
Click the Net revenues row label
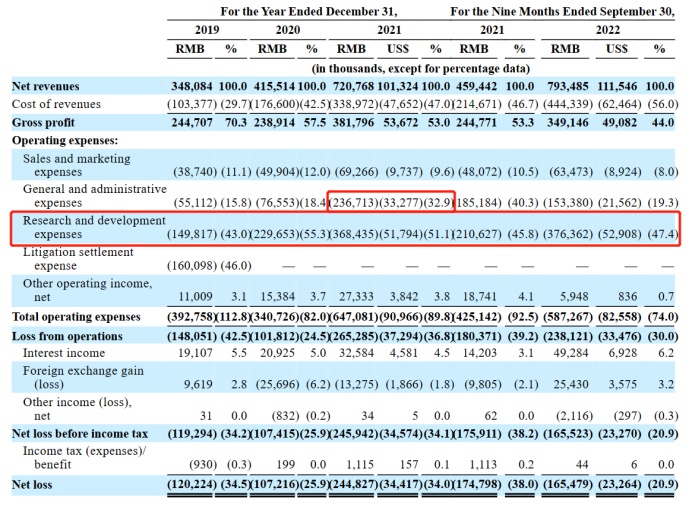(45, 86)
